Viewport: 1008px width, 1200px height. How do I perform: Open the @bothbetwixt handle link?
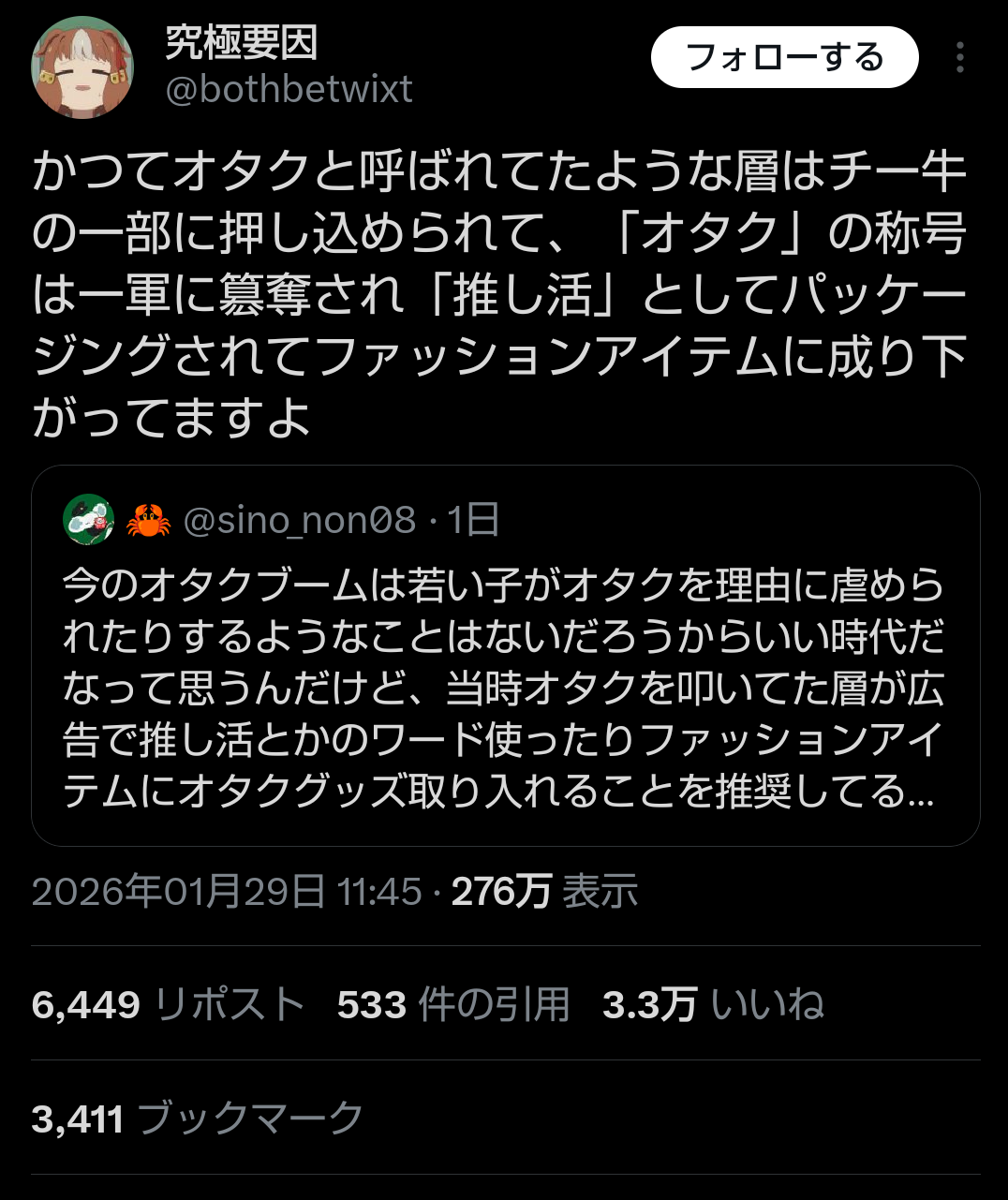pyautogui.click(x=289, y=90)
